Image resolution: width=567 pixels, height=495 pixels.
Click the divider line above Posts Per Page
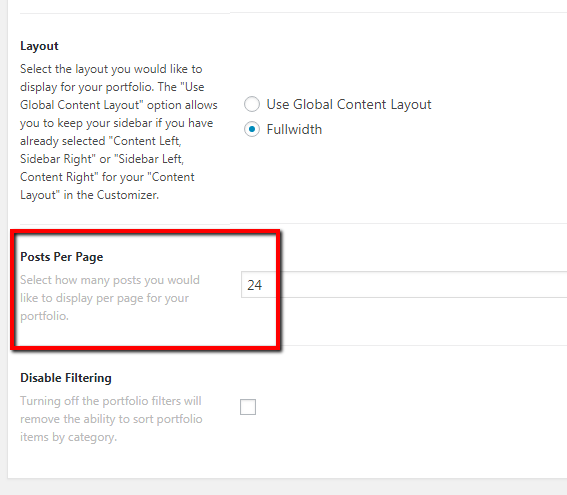[293, 224]
